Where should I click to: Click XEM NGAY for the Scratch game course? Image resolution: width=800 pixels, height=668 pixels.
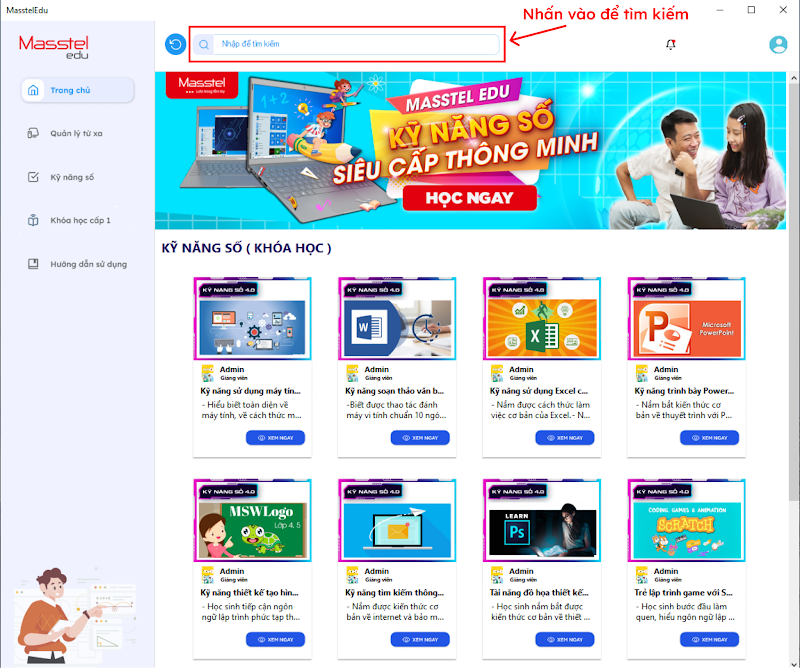tap(709, 639)
